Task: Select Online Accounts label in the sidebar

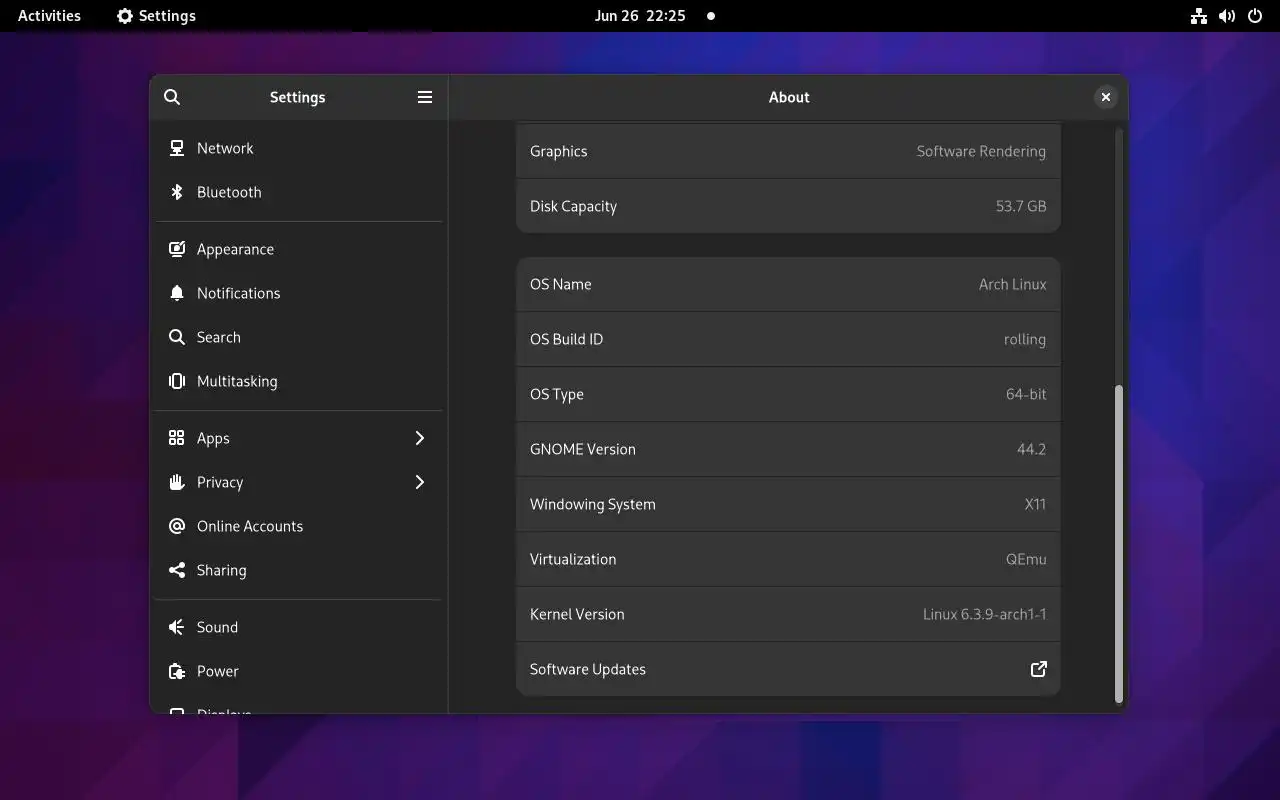Action: pyautogui.click(x=250, y=526)
